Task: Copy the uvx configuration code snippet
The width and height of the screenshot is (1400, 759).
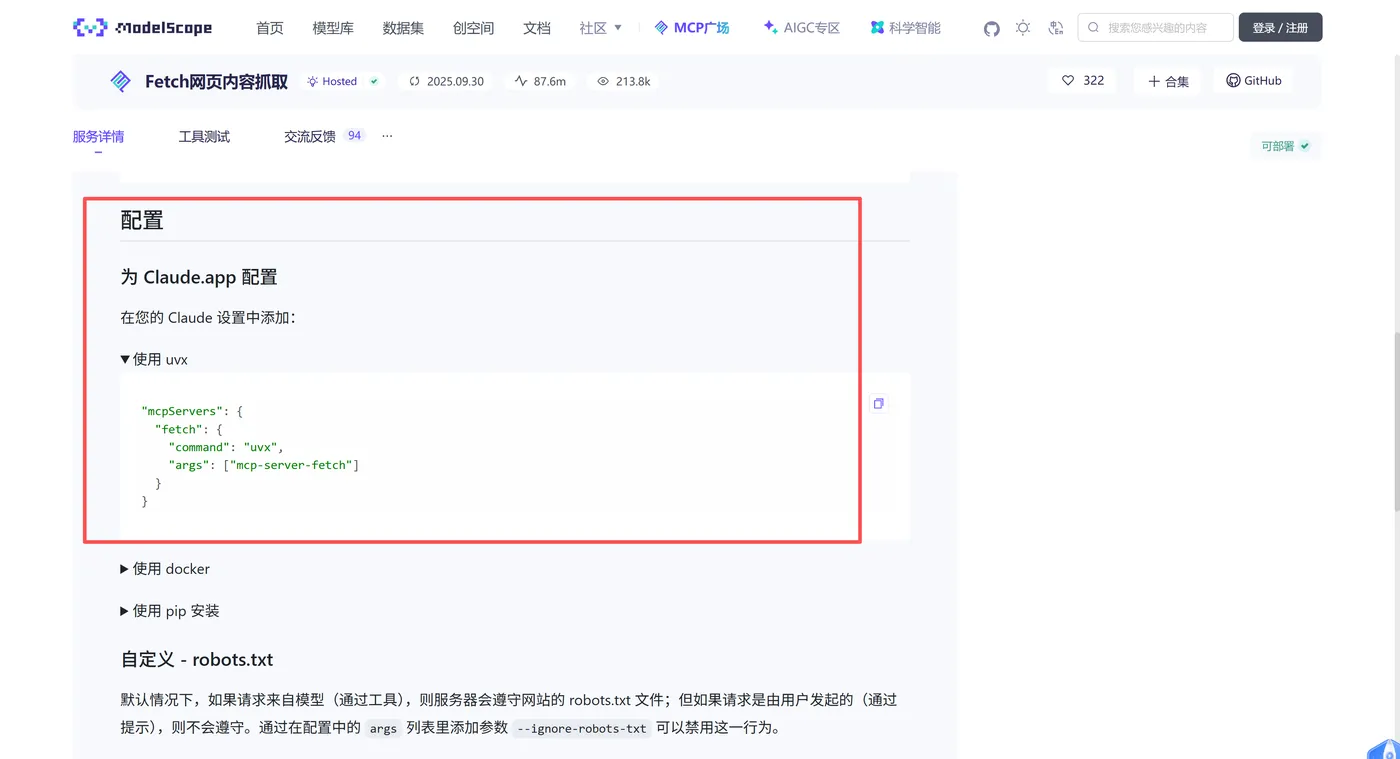Action: click(x=878, y=403)
